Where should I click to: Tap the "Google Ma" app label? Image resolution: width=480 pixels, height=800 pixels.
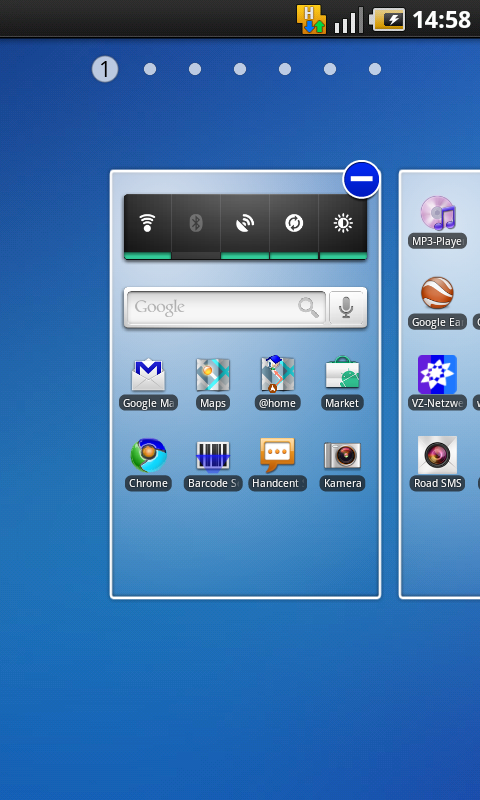148,403
